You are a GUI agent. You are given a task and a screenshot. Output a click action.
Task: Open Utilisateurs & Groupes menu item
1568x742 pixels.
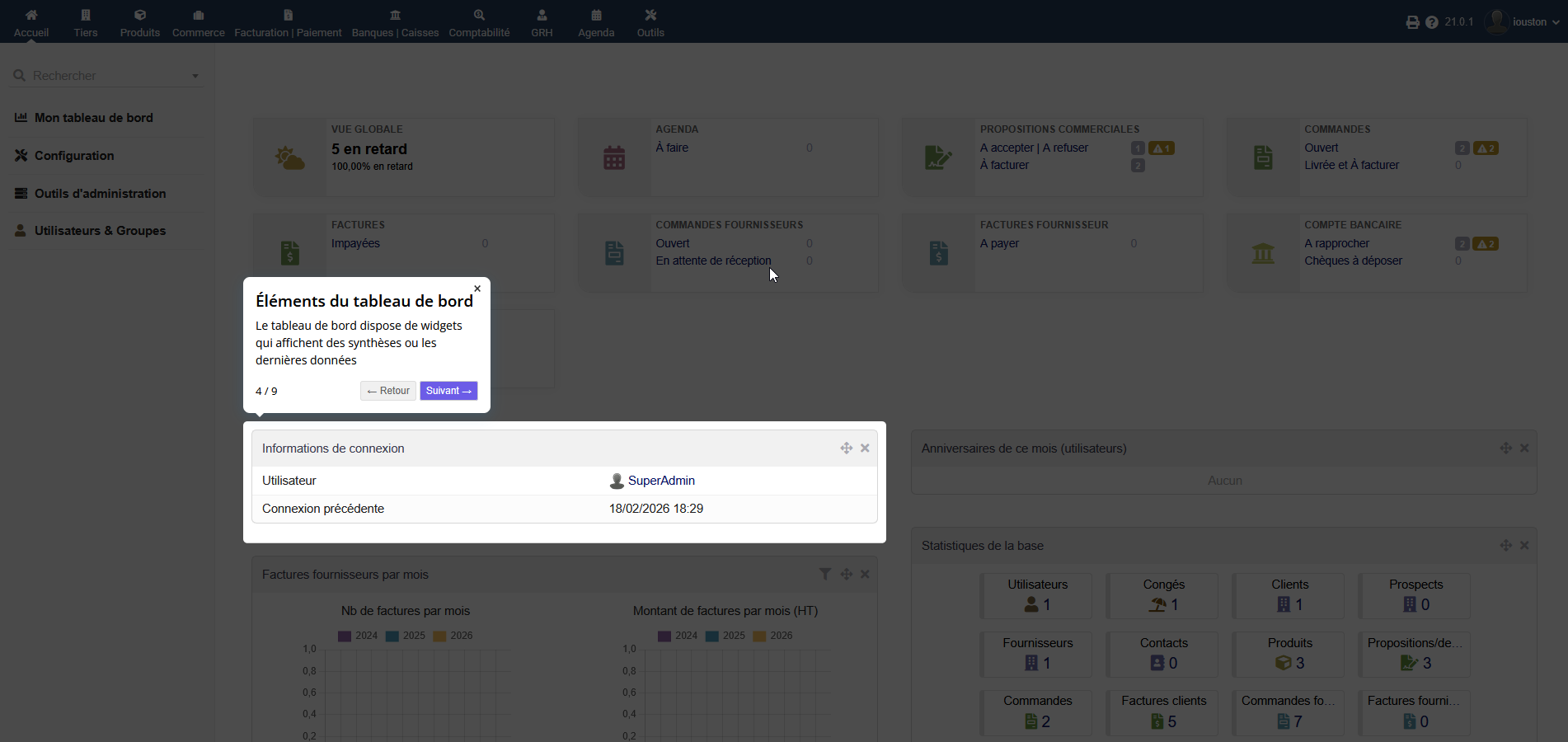[x=100, y=231]
